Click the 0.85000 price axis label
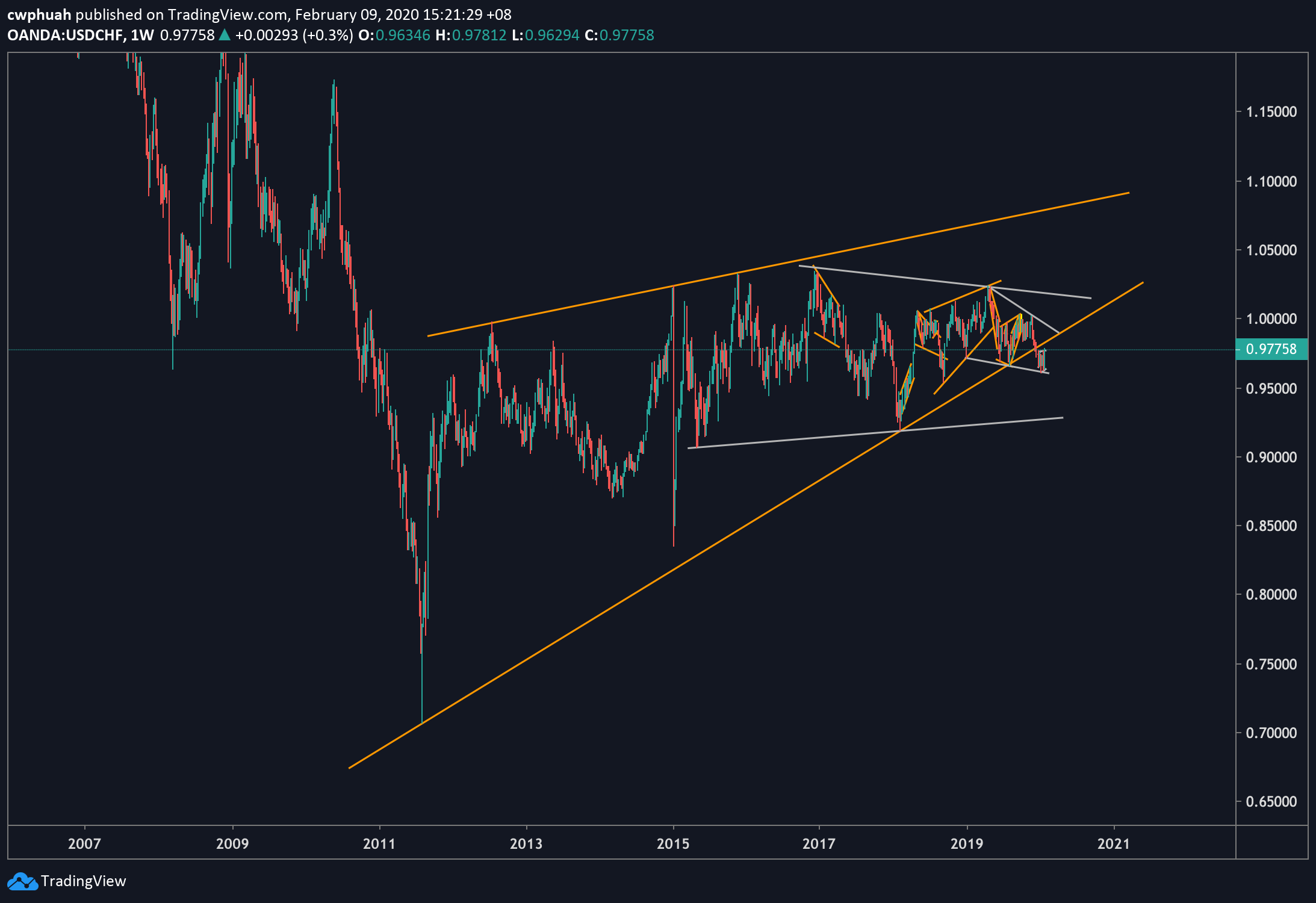 point(1271,526)
